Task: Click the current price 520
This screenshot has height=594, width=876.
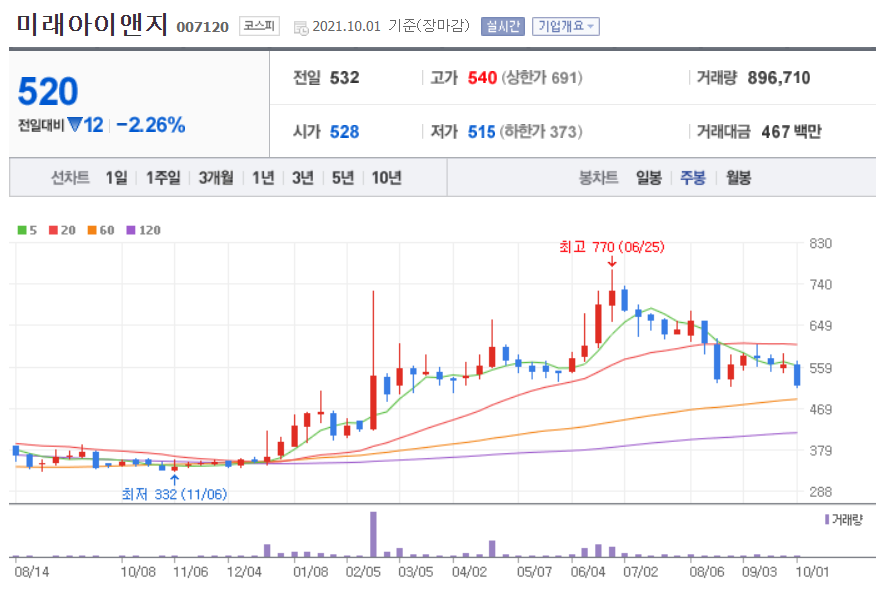Action: point(48,92)
